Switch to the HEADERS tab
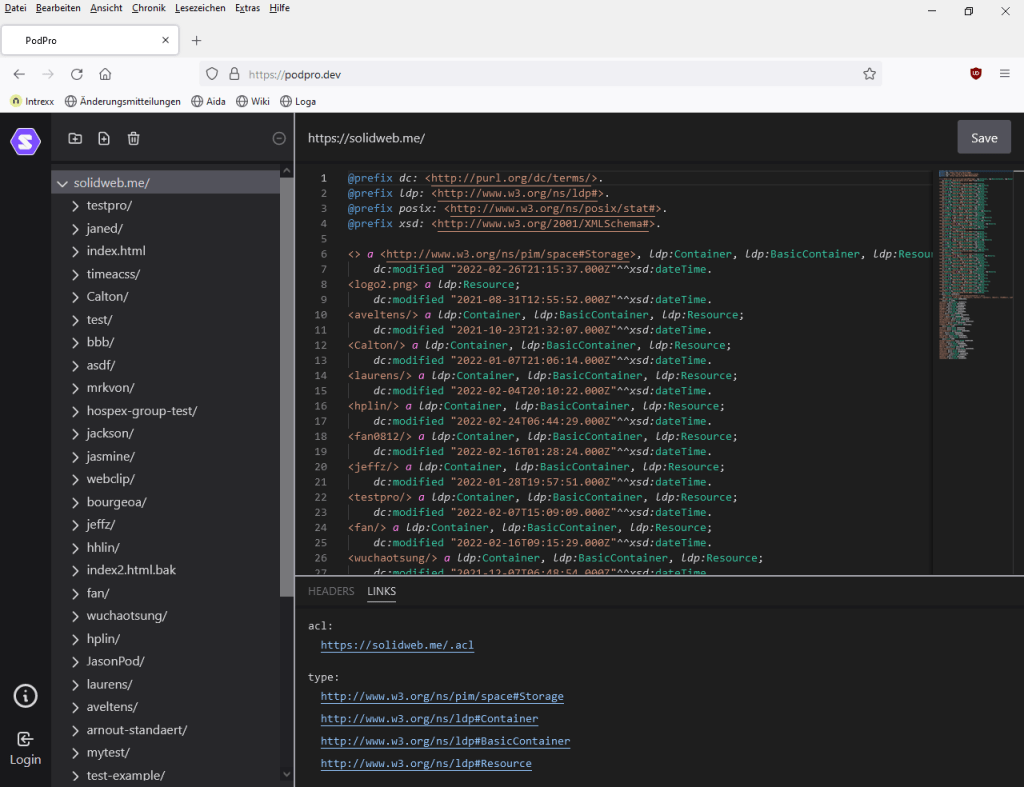The image size is (1024, 787). pos(331,591)
